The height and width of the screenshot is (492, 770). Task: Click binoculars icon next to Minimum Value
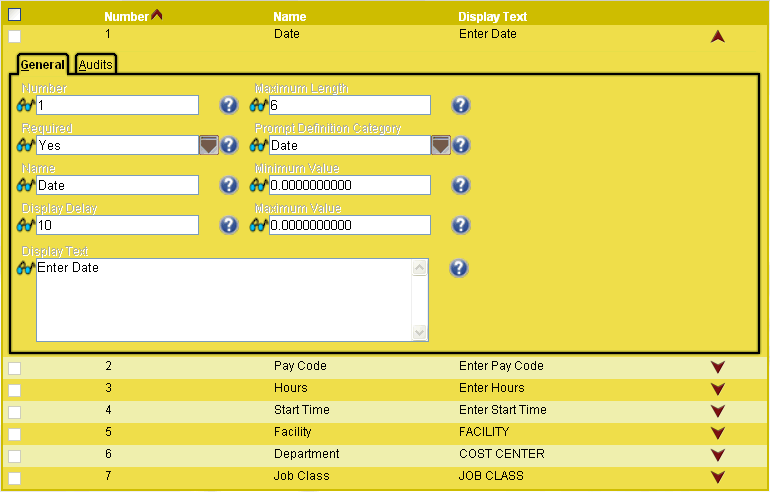pyautogui.click(x=259, y=185)
